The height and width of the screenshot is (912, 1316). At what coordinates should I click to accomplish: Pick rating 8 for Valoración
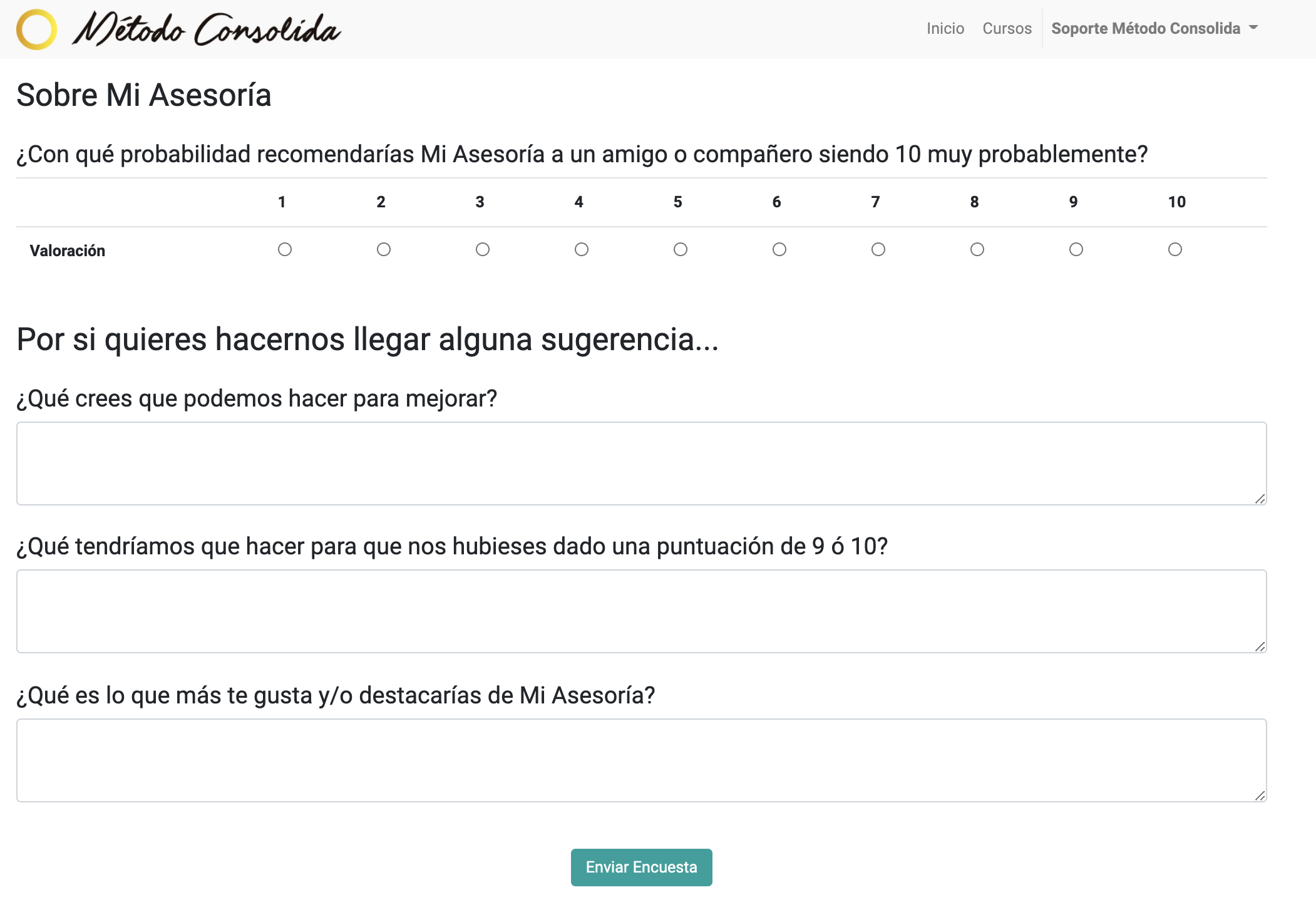click(x=977, y=249)
